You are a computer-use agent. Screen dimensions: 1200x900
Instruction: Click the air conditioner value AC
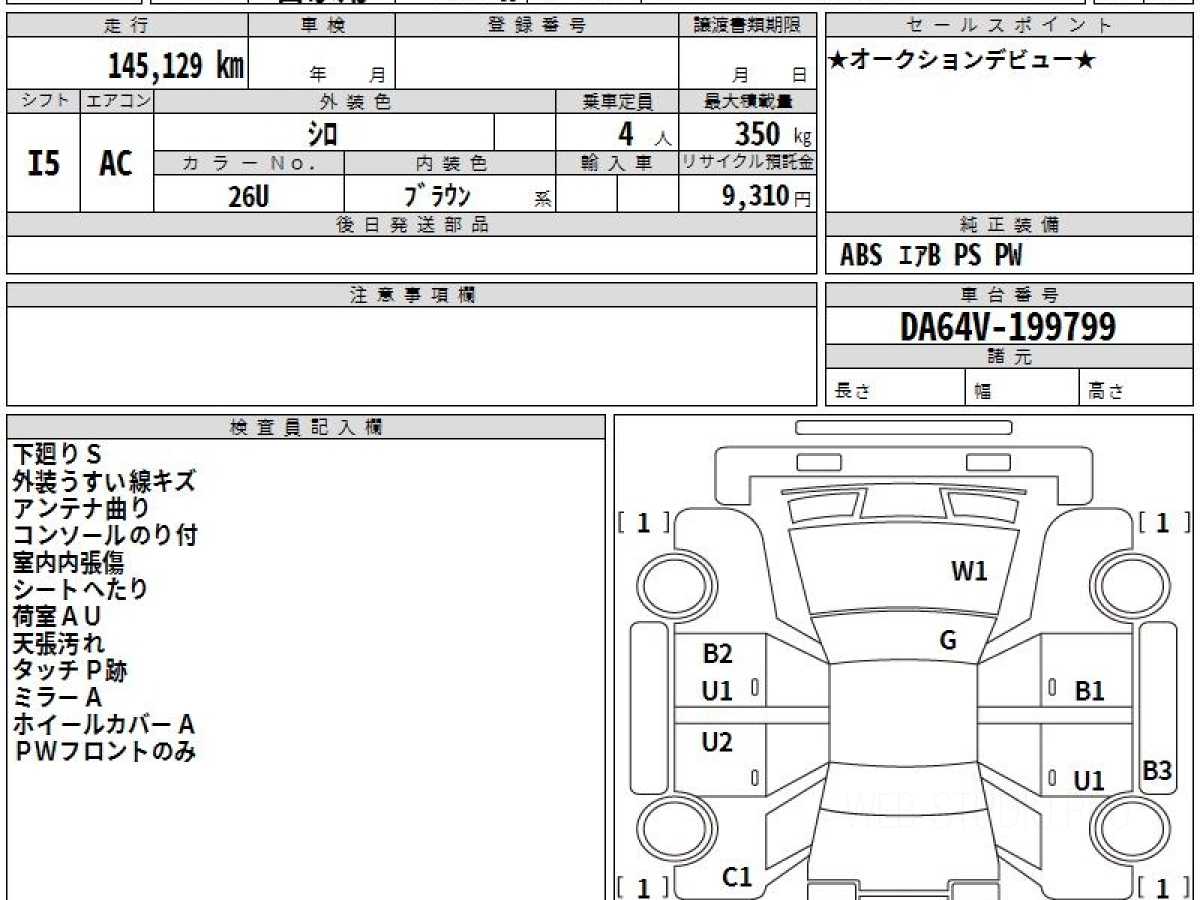[117, 163]
